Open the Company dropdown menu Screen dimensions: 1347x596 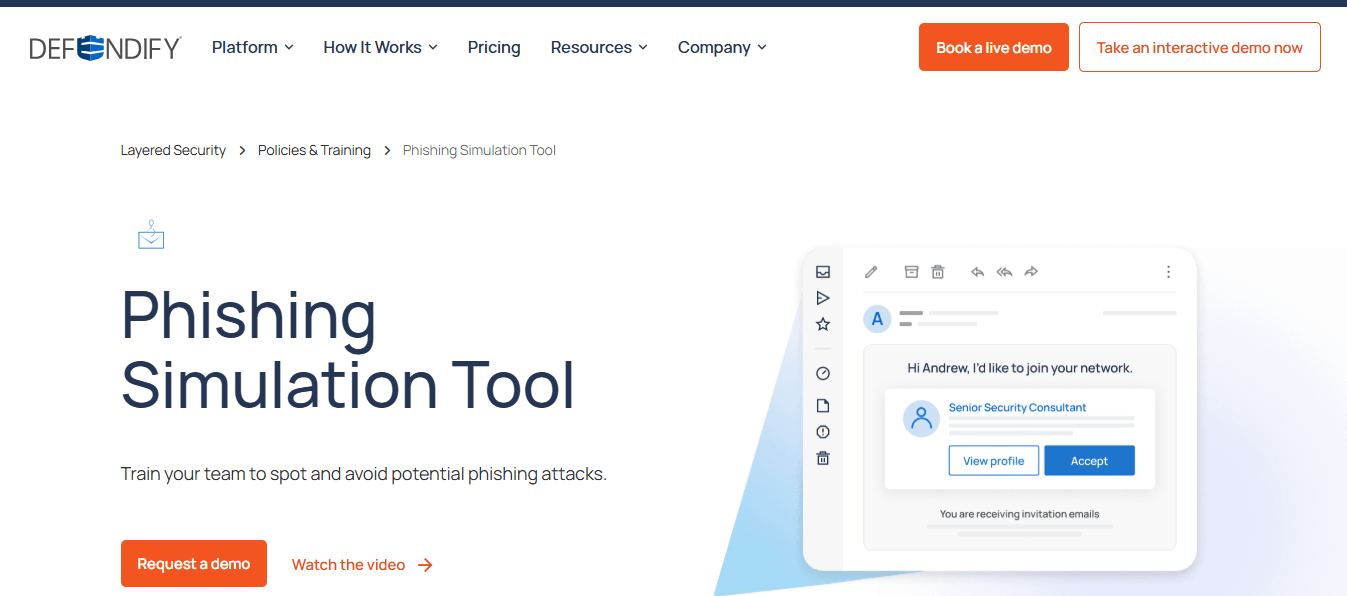coord(721,47)
